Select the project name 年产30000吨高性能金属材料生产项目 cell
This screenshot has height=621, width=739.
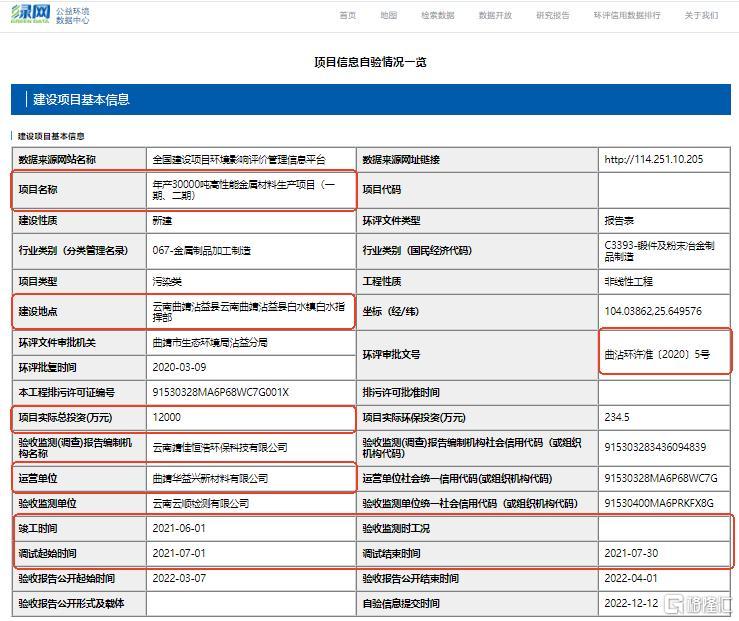point(251,190)
